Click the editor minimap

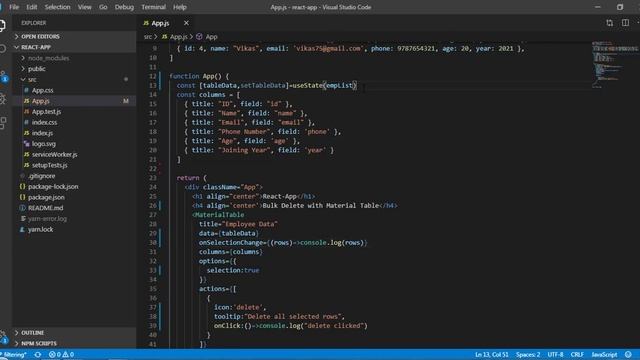(x=616, y=65)
